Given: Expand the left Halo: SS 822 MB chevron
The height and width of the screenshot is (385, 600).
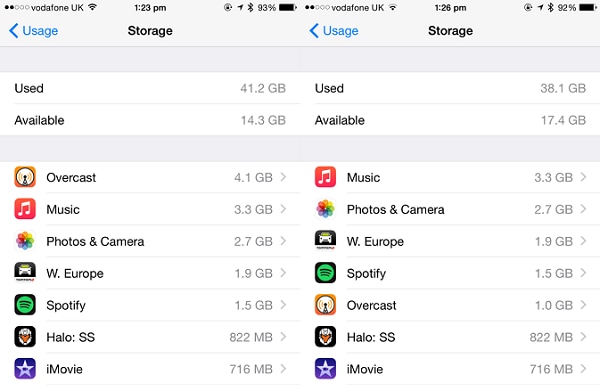Looking at the screenshot, I should click(x=283, y=337).
